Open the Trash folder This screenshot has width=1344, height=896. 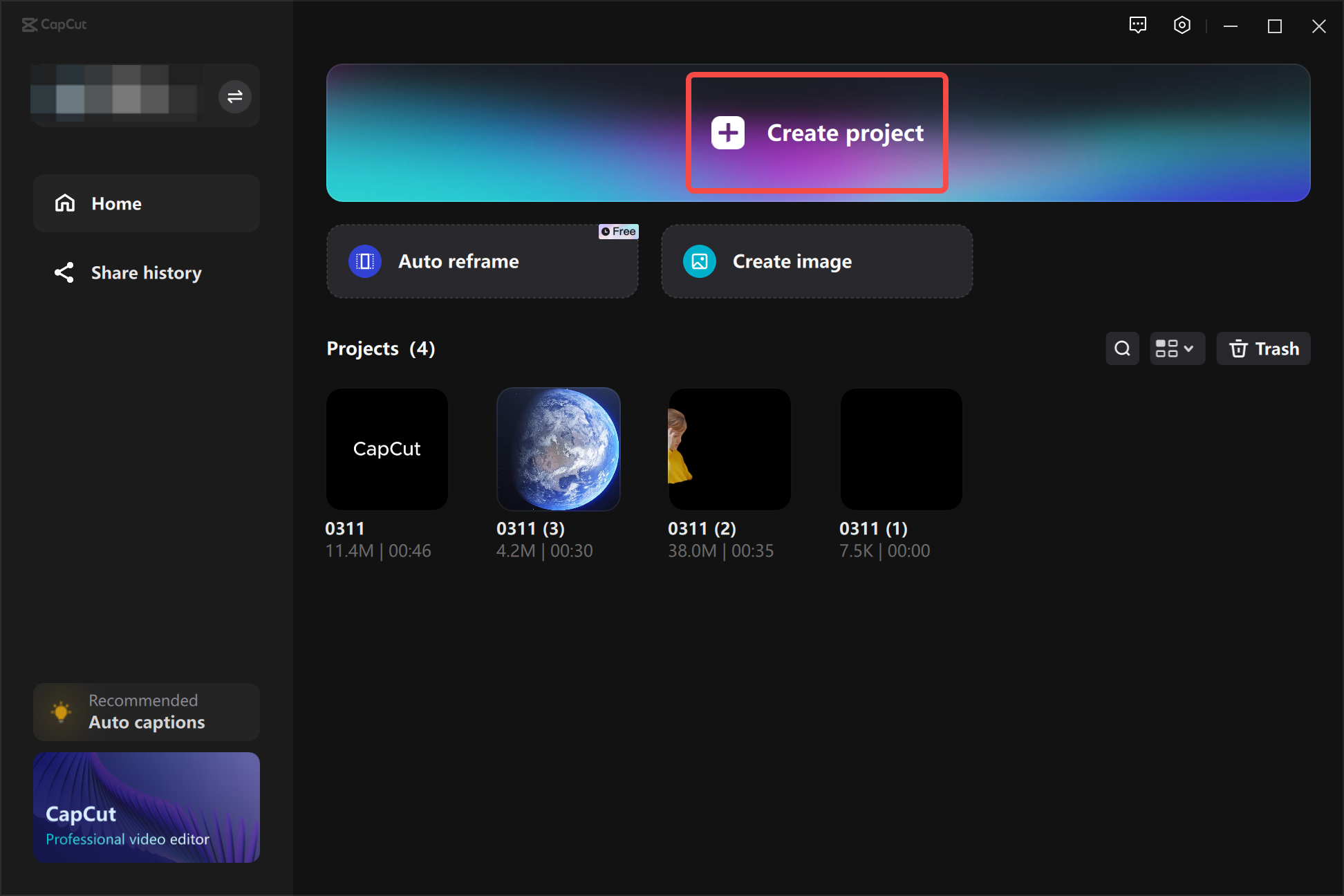tap(1264, 348)
